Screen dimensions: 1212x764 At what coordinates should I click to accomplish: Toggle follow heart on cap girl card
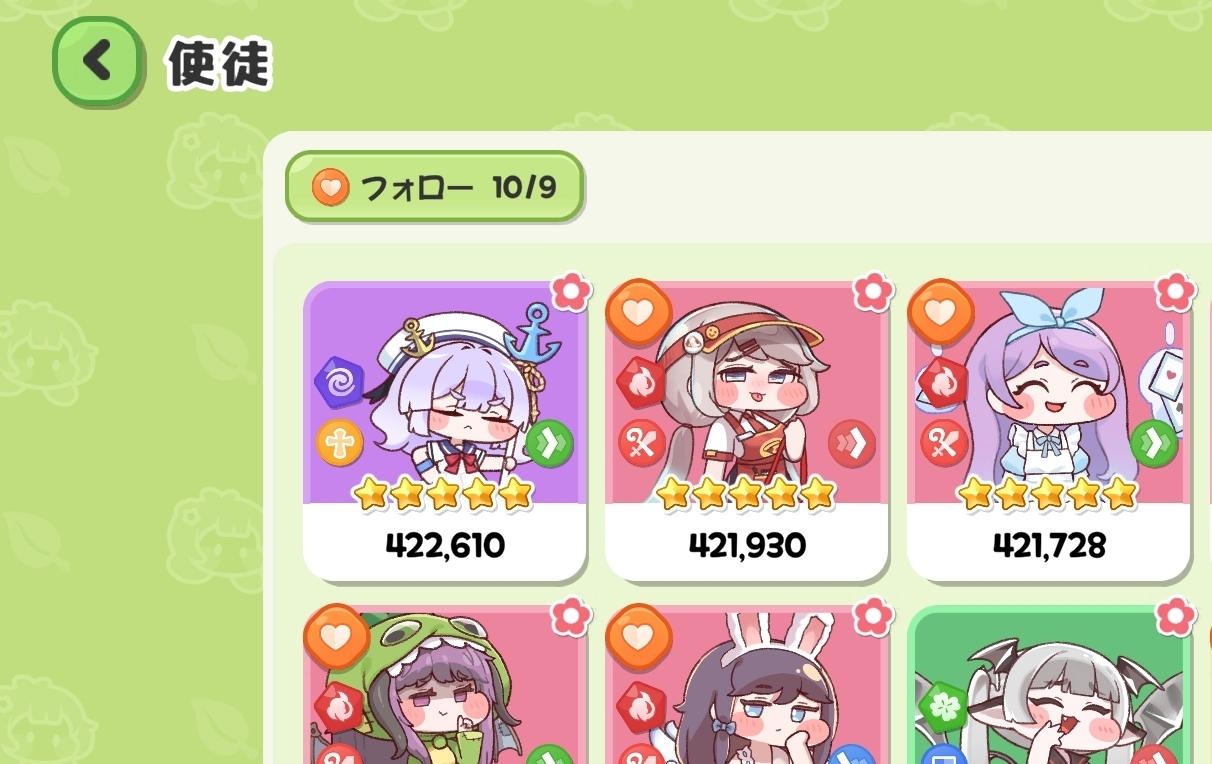(x=638, y=312)
